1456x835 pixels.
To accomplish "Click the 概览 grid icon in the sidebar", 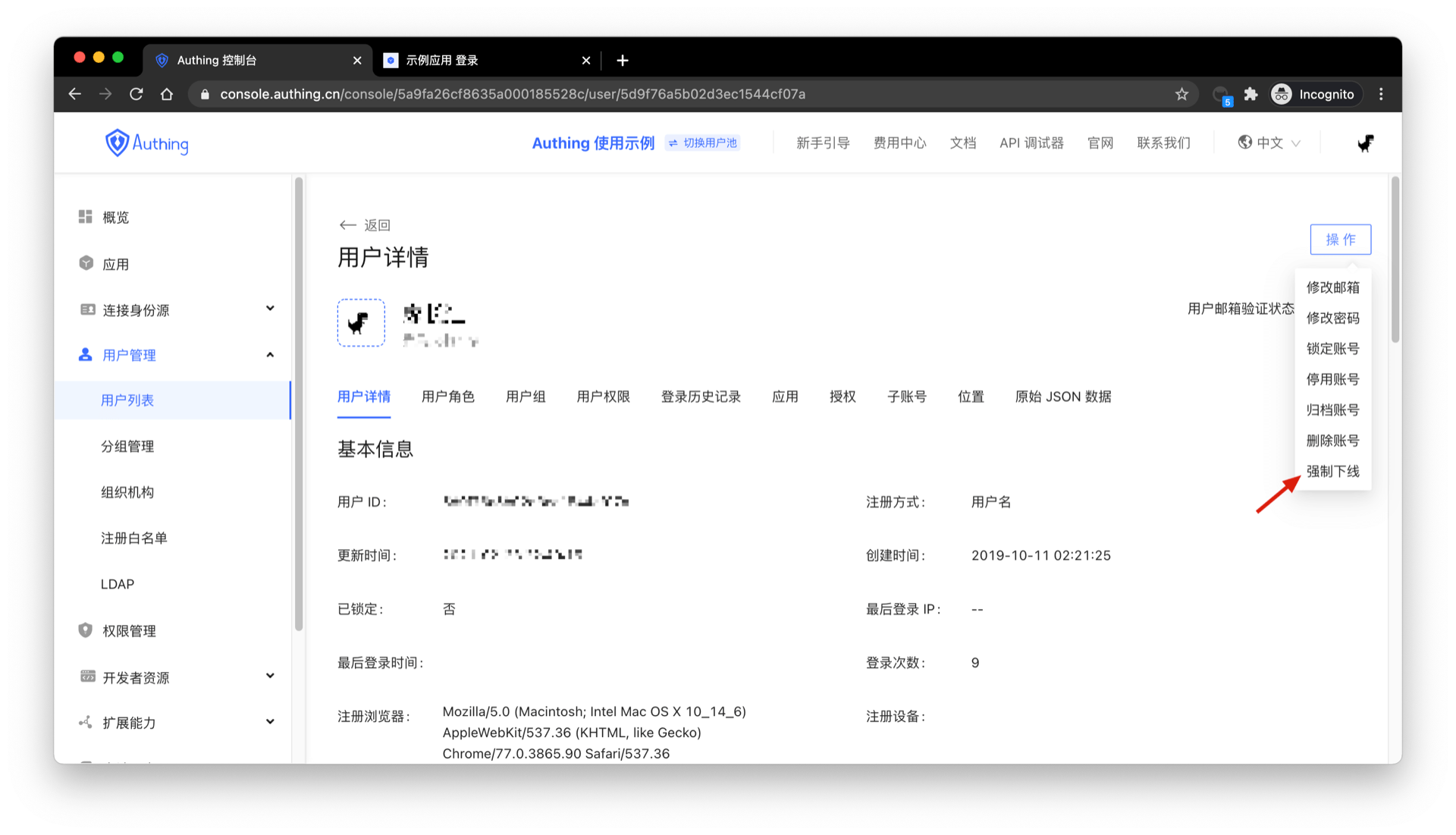I will [85, 217].
